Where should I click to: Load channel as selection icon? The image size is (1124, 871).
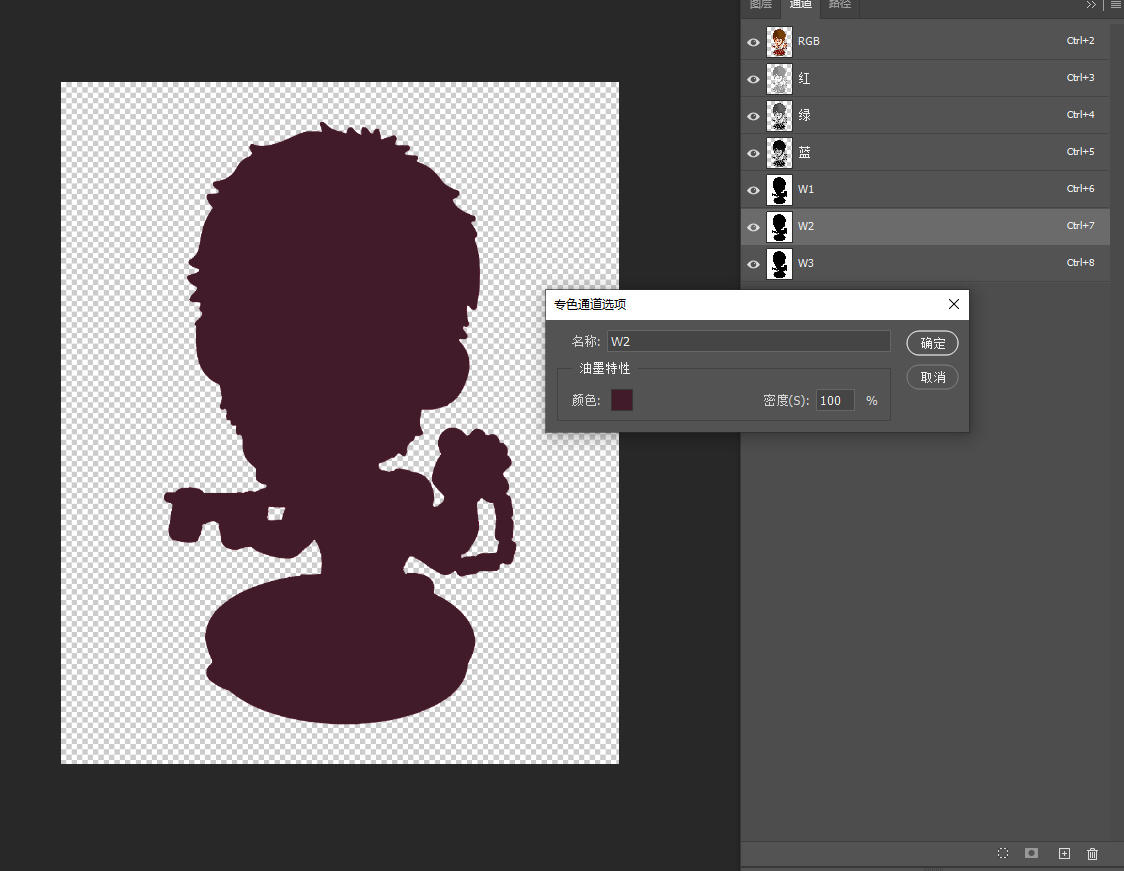[x=1002, y=853]
